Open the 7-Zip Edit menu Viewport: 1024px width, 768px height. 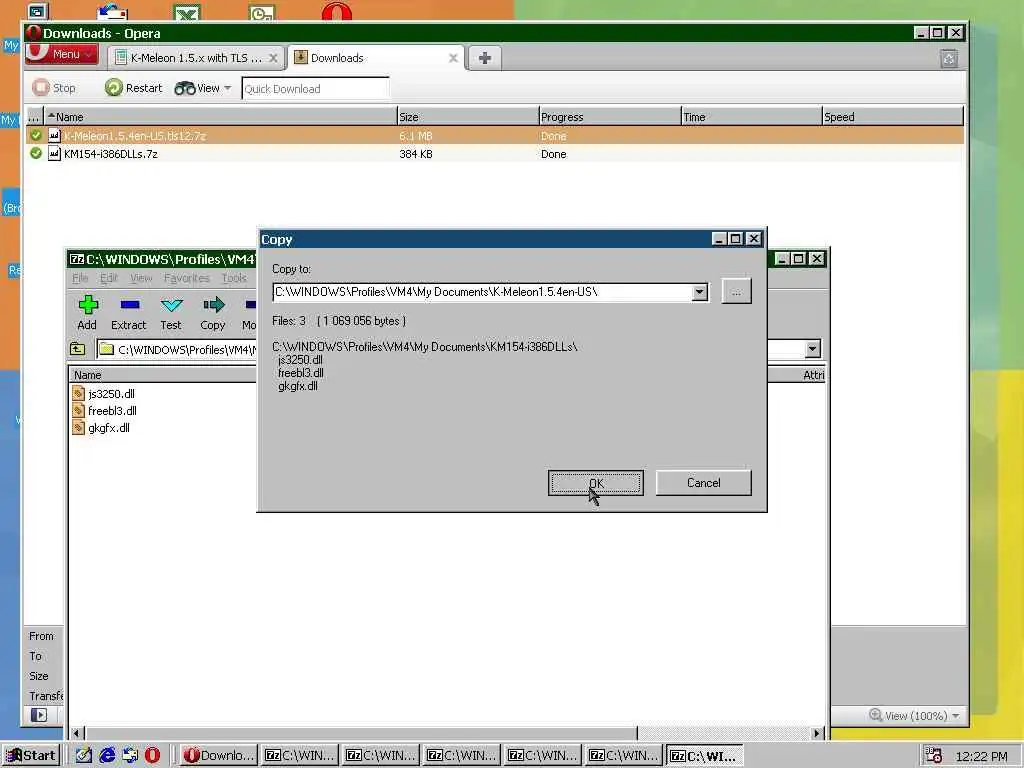[108, 278]
